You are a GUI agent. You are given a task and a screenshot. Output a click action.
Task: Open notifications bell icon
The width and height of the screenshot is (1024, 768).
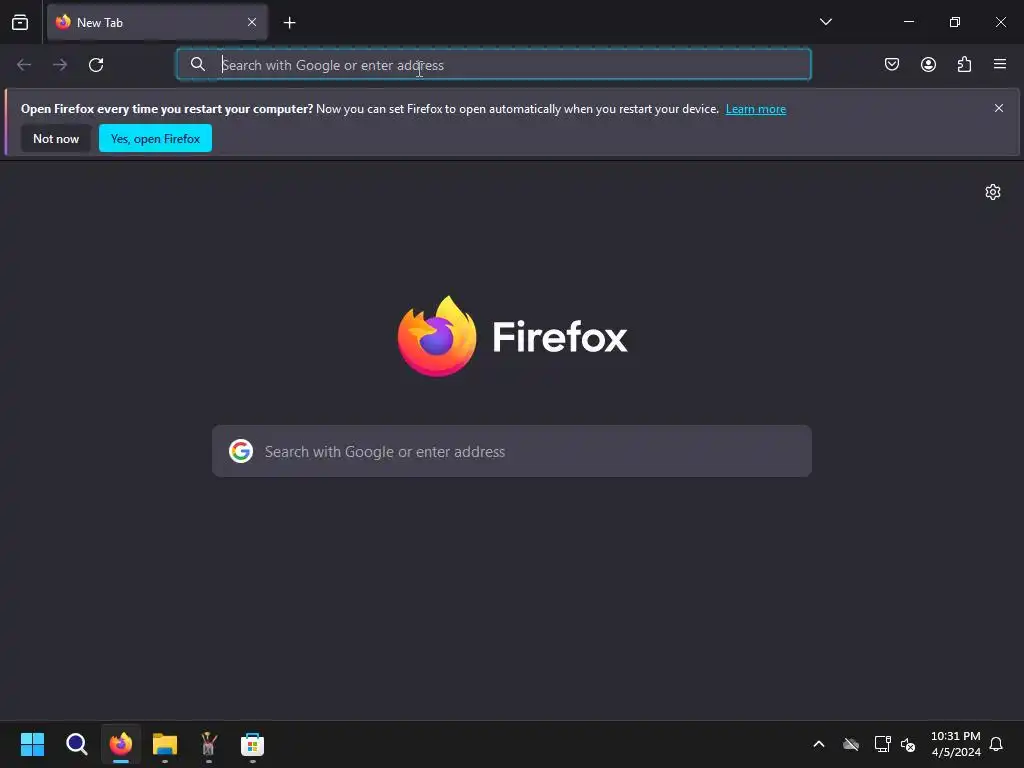[x=996, y=744]
